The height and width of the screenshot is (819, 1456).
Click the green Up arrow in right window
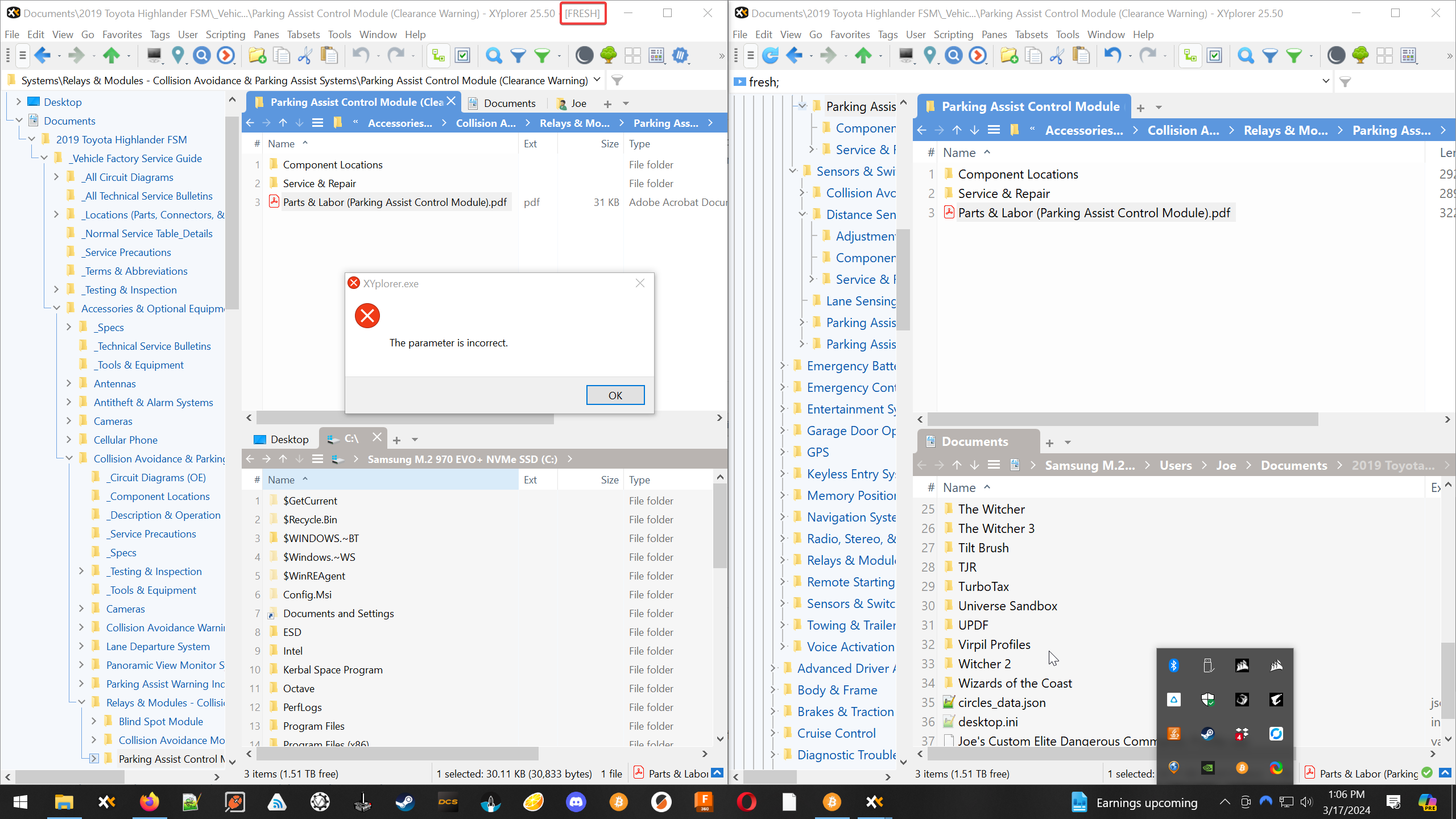click(x=863, y=55)
